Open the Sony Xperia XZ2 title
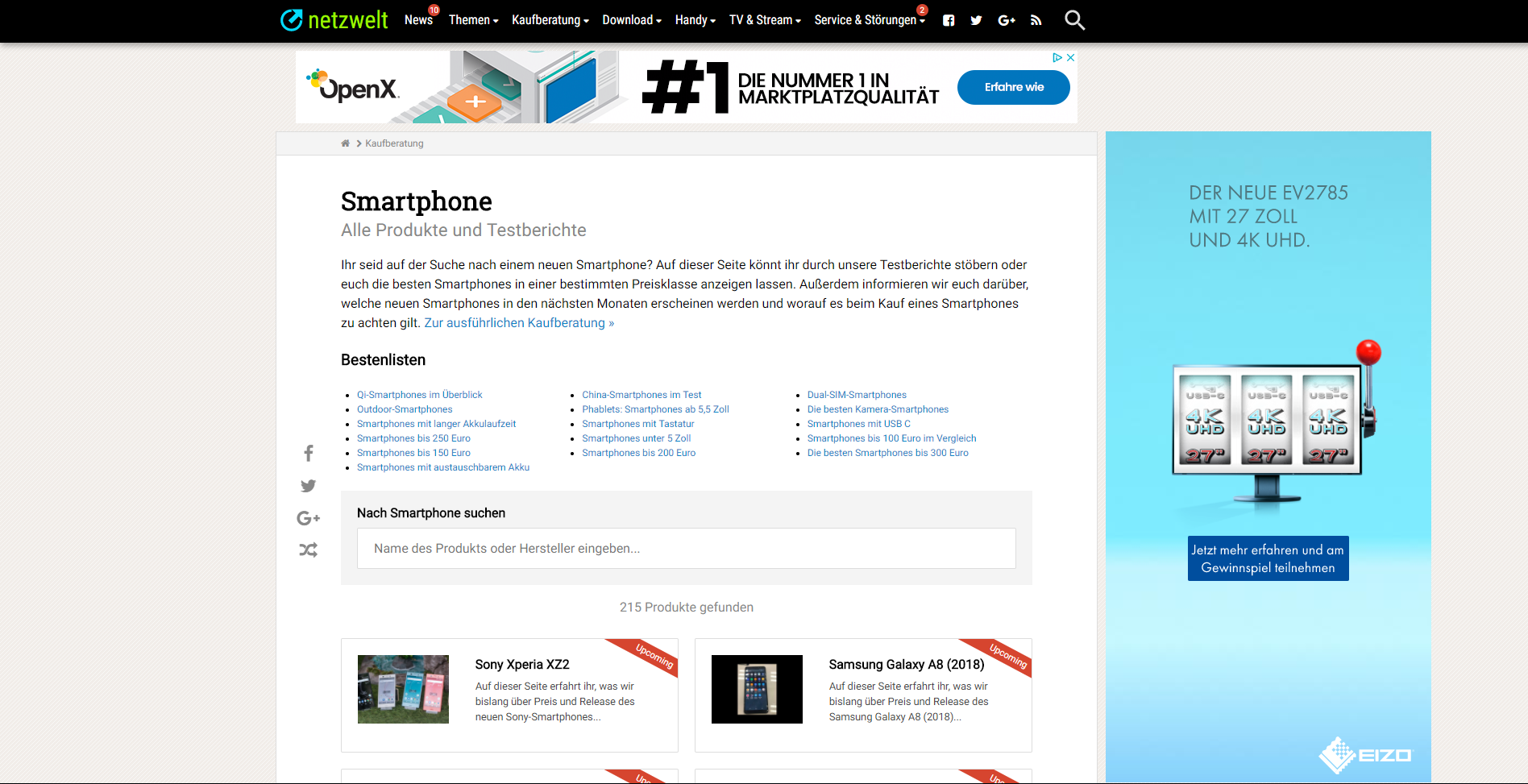The height and width of the screenshot is (784, 1528). coord(522,665)
